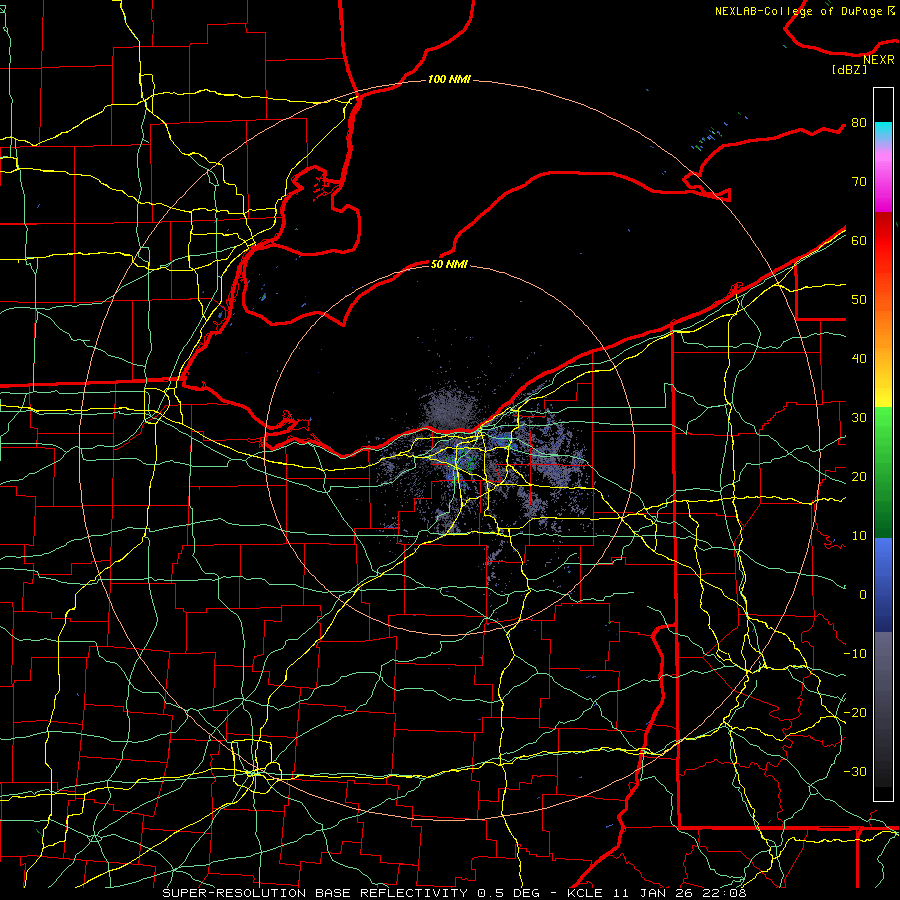Pick the orange segment of color bar
Screen dimensions: 900x900
point(883,339)
